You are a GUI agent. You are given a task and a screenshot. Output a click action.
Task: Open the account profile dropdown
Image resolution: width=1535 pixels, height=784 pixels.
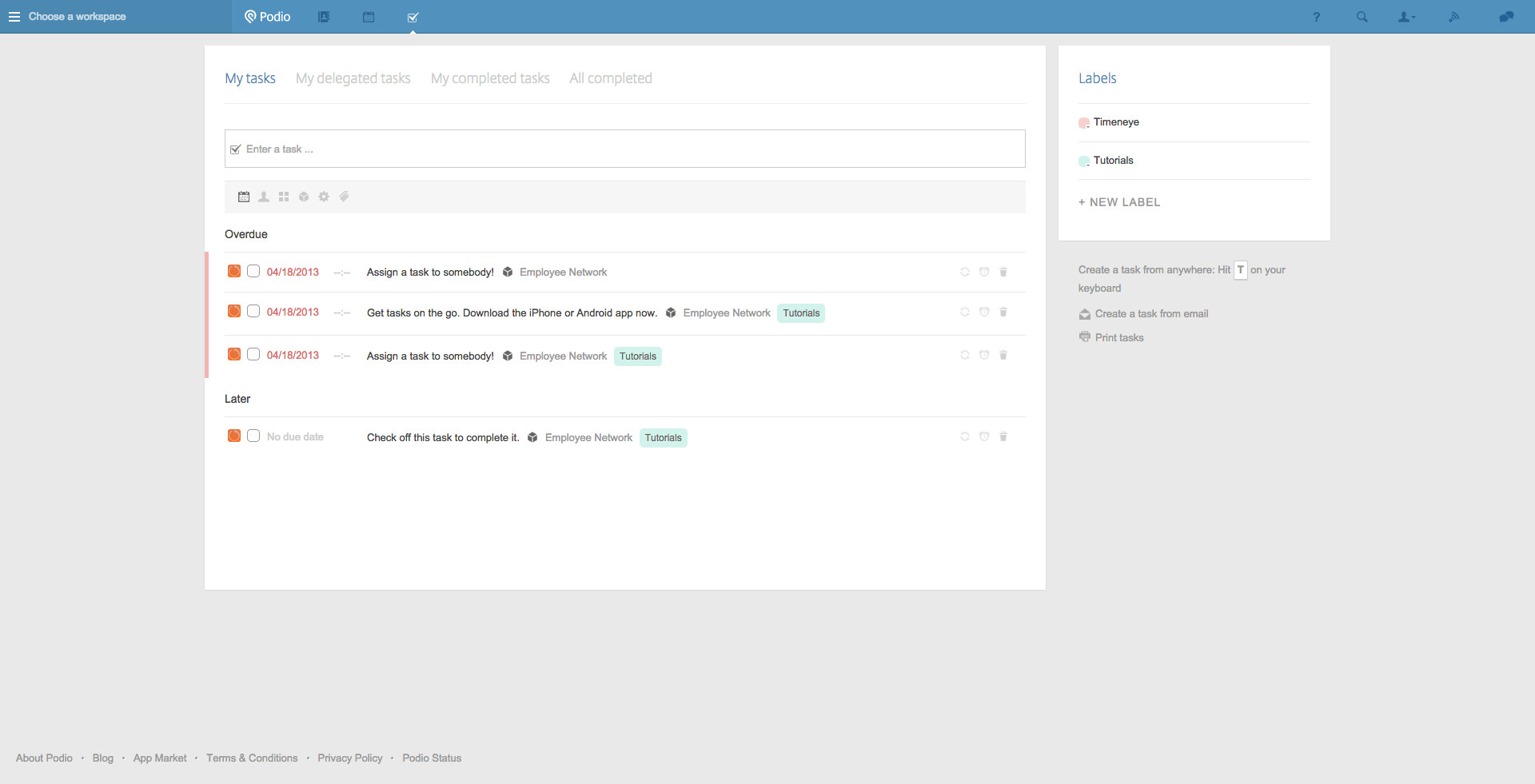(x=1406, y=17)
